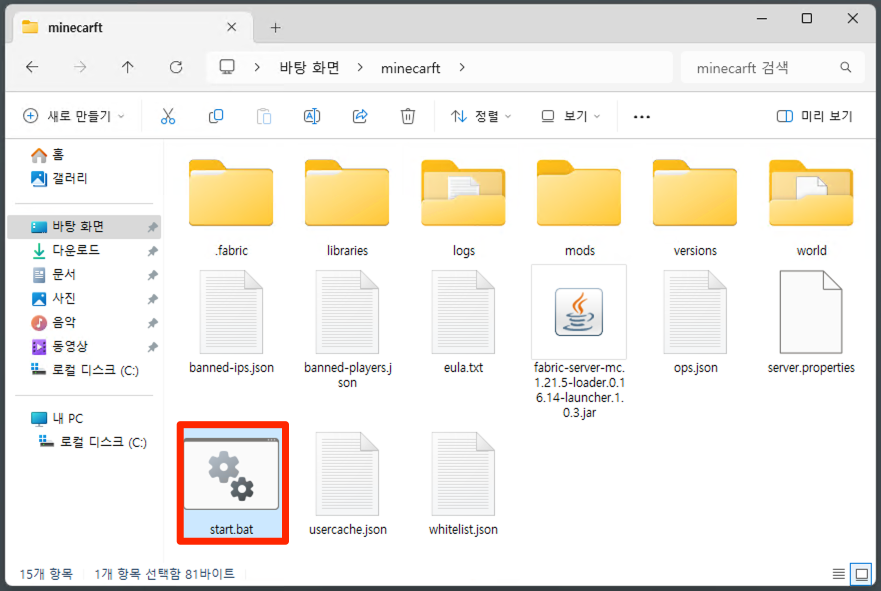This screenshot has height=591, width=881.
Task: Open 내 PC in navigation pane
Action: click(x=57, y=419)
